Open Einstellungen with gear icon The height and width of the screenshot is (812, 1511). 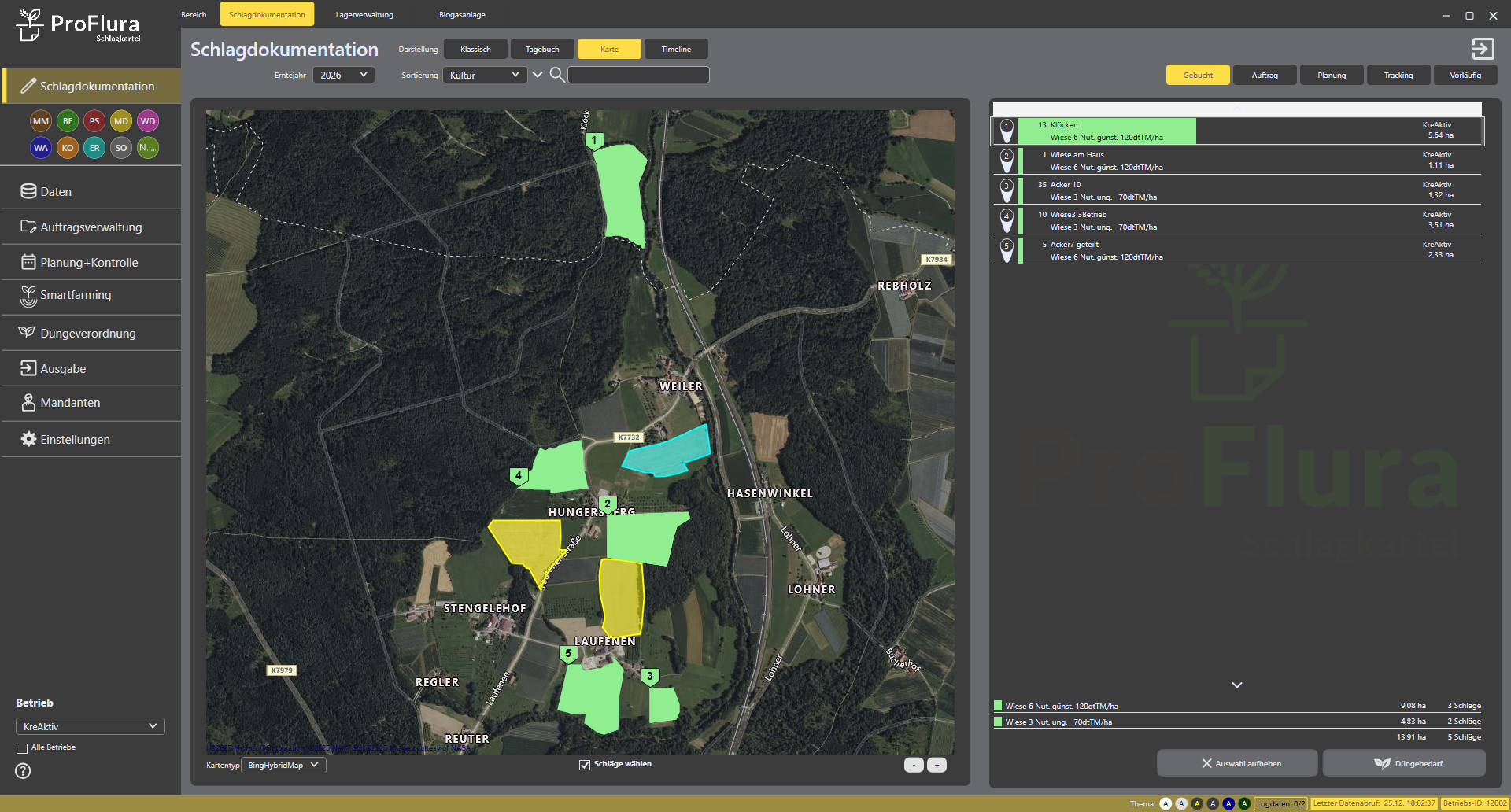click(x=28, y=439)
